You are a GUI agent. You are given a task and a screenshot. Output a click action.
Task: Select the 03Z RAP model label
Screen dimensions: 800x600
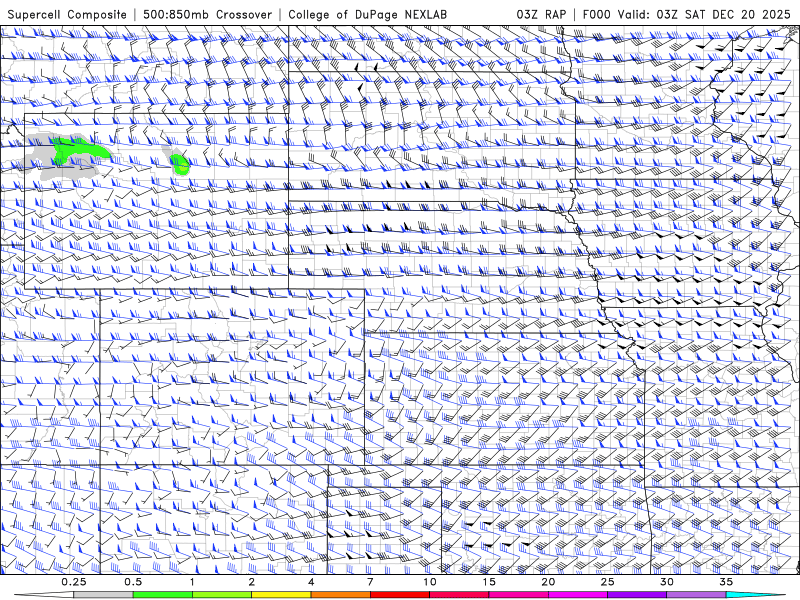point(541,14)
